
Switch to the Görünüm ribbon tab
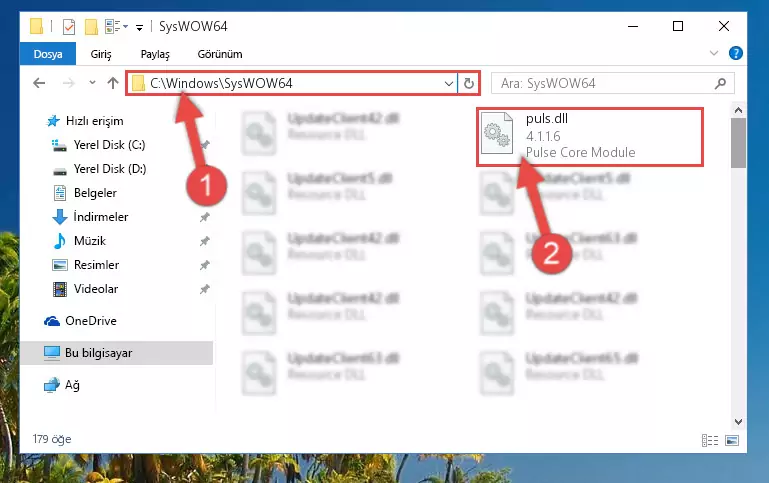[x=220, y=54]
